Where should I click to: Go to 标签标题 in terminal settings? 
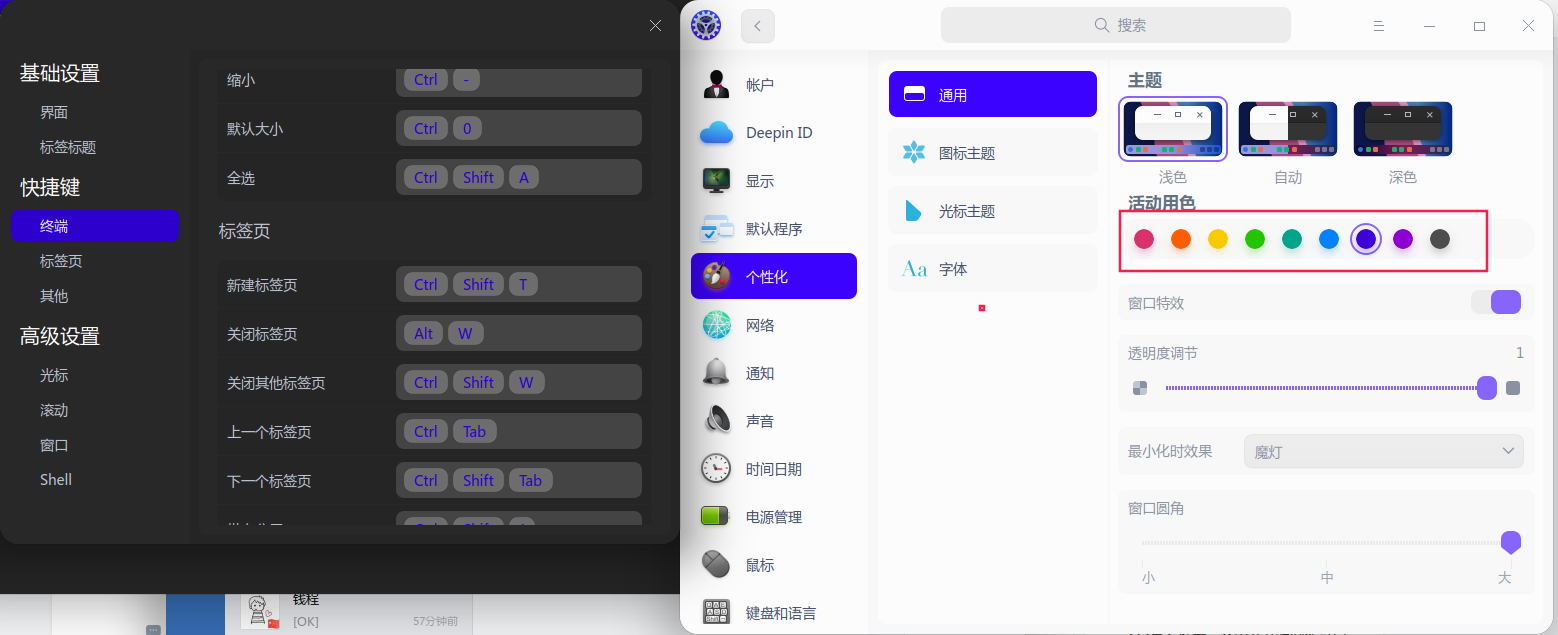tap(68, 147)
